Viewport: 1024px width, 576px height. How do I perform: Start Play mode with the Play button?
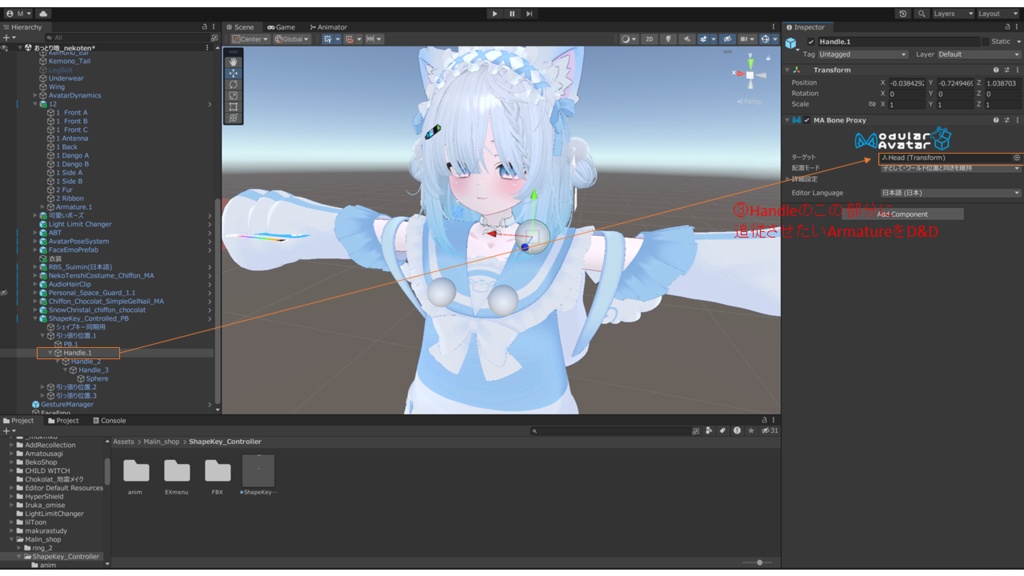click(x=494, y=14)
